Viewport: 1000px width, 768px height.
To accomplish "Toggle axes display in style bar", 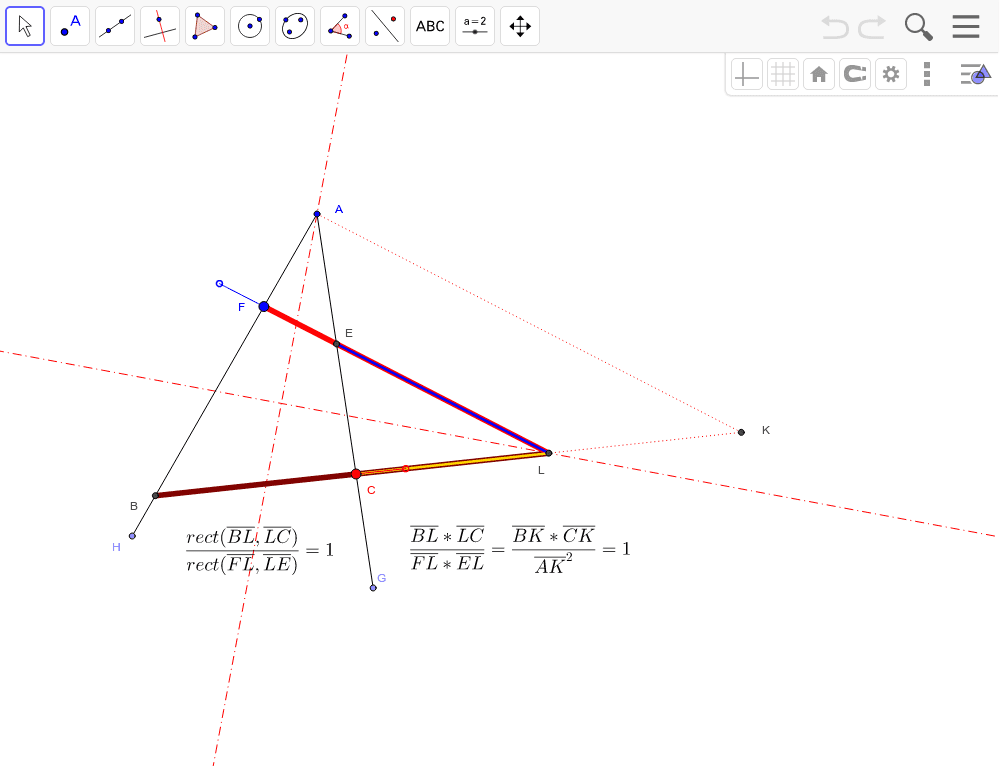I will [x=747, y=75].
